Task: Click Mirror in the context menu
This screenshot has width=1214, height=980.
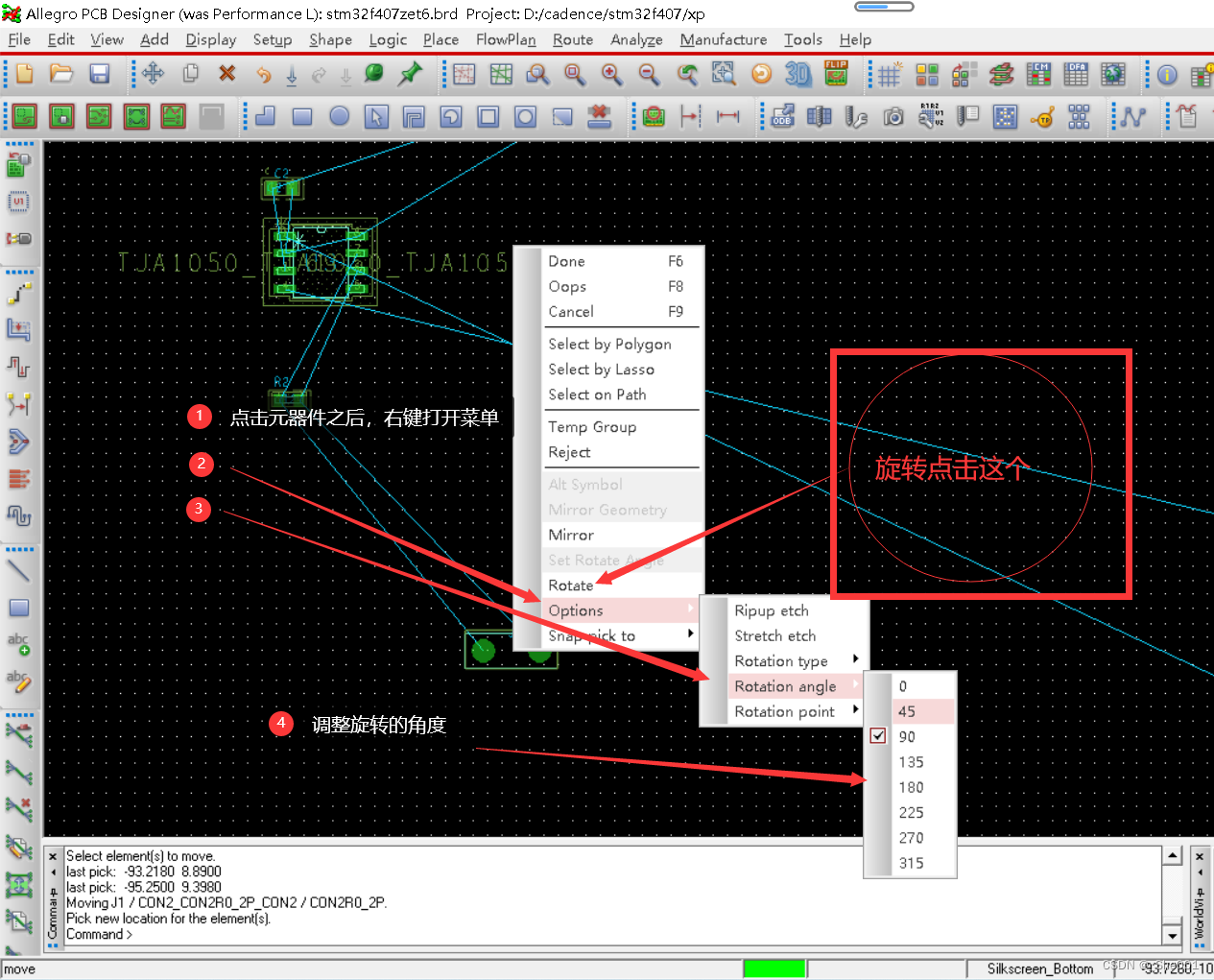Action: [571, 535]
